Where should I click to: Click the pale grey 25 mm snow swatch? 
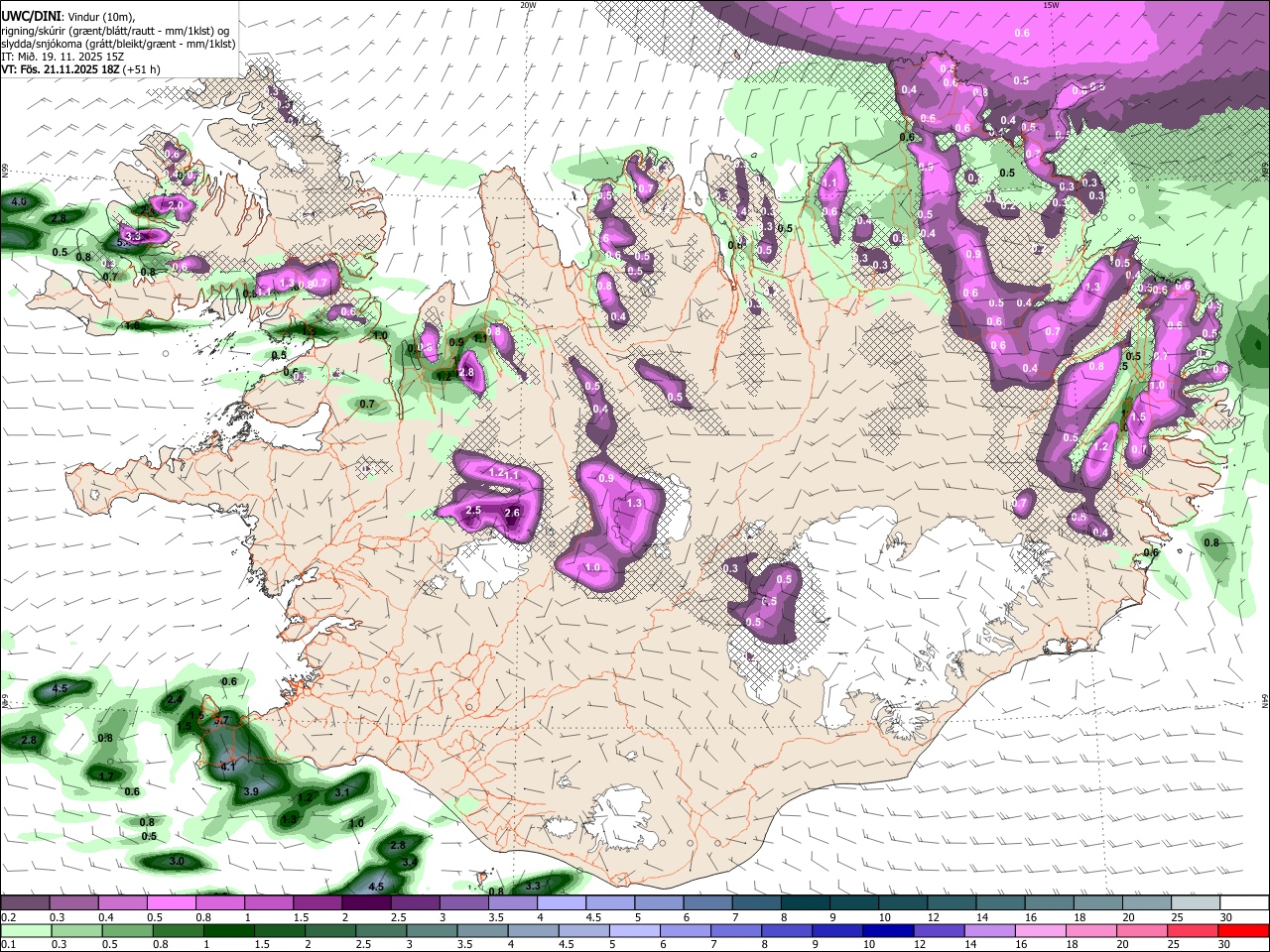[x=1197, y=902]
